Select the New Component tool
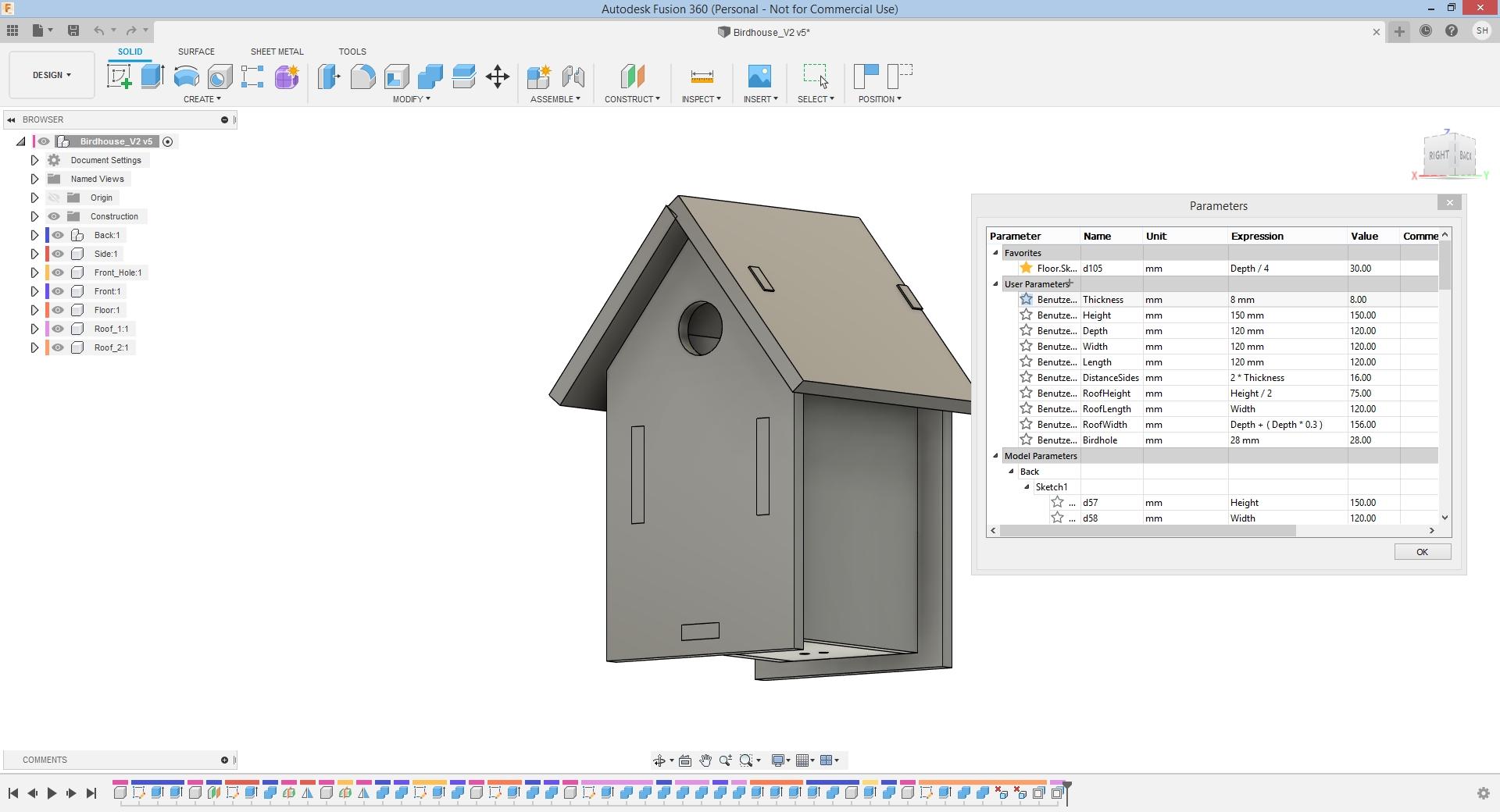Screen dimensions: 1500x812 click(x=539, y=77)
